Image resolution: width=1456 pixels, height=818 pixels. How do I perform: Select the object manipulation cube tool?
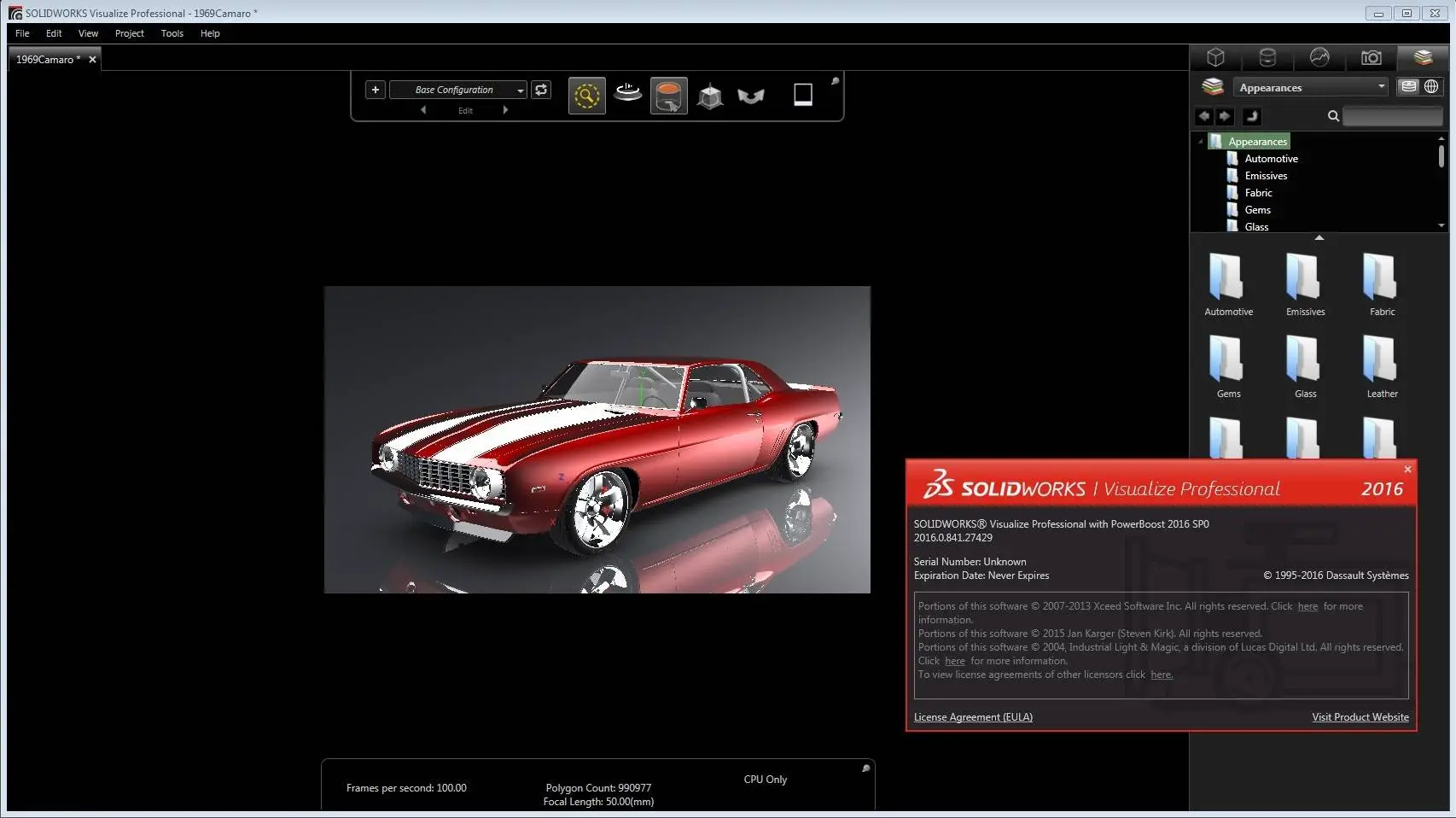(710, 96)
